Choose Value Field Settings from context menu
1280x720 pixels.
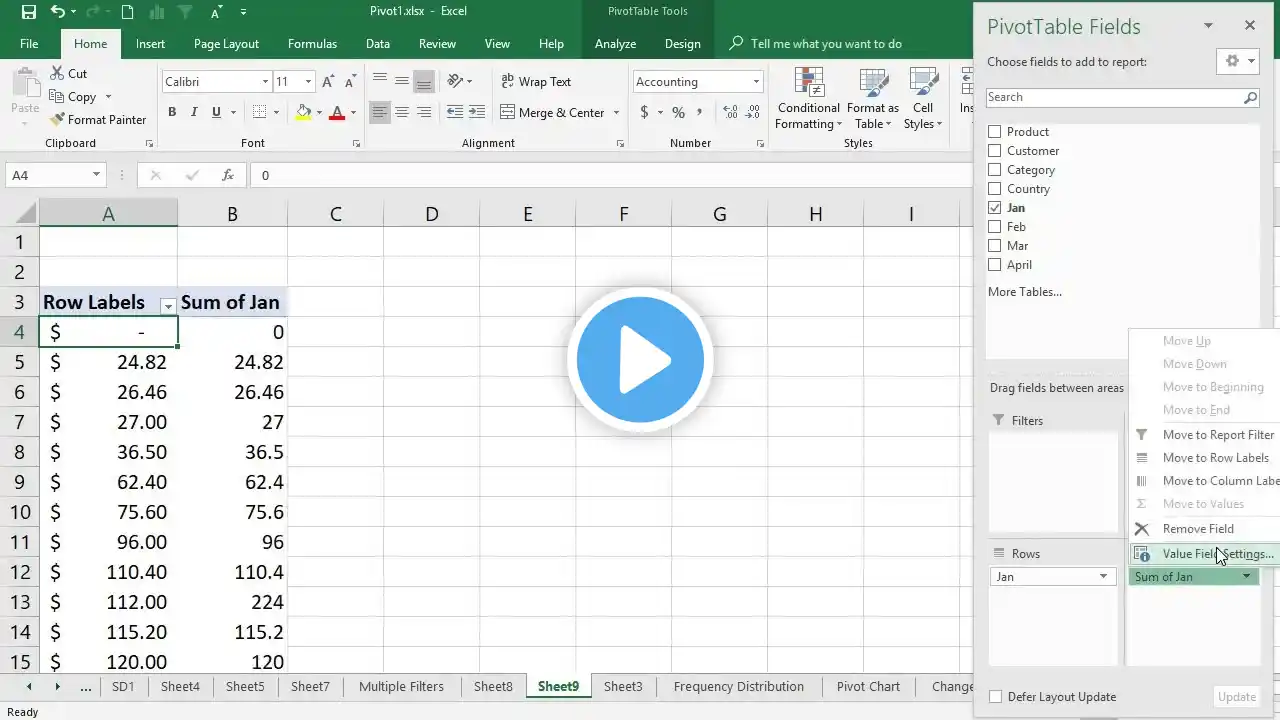click(1217, 554)
